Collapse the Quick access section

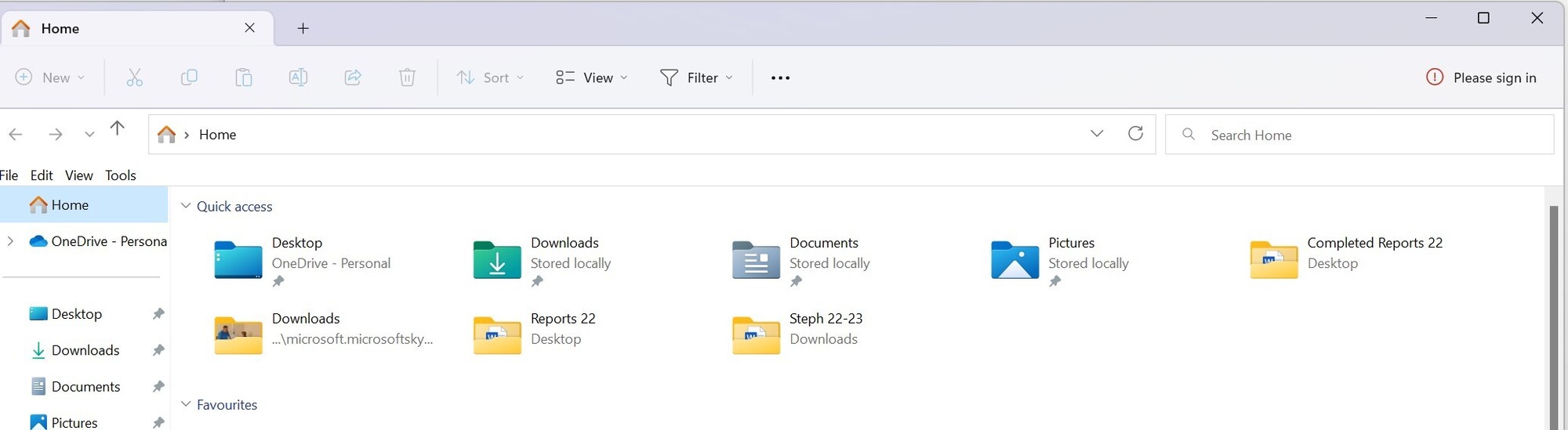186,206
